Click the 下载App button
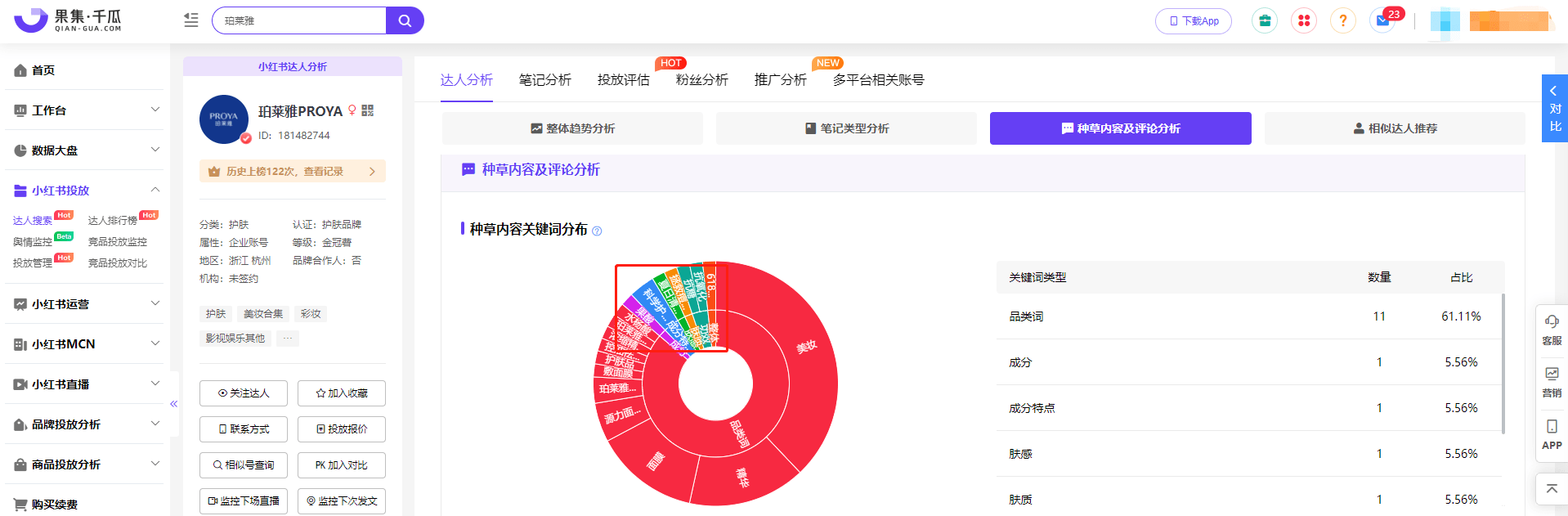1568x516 pixels. click(1194, 20)
